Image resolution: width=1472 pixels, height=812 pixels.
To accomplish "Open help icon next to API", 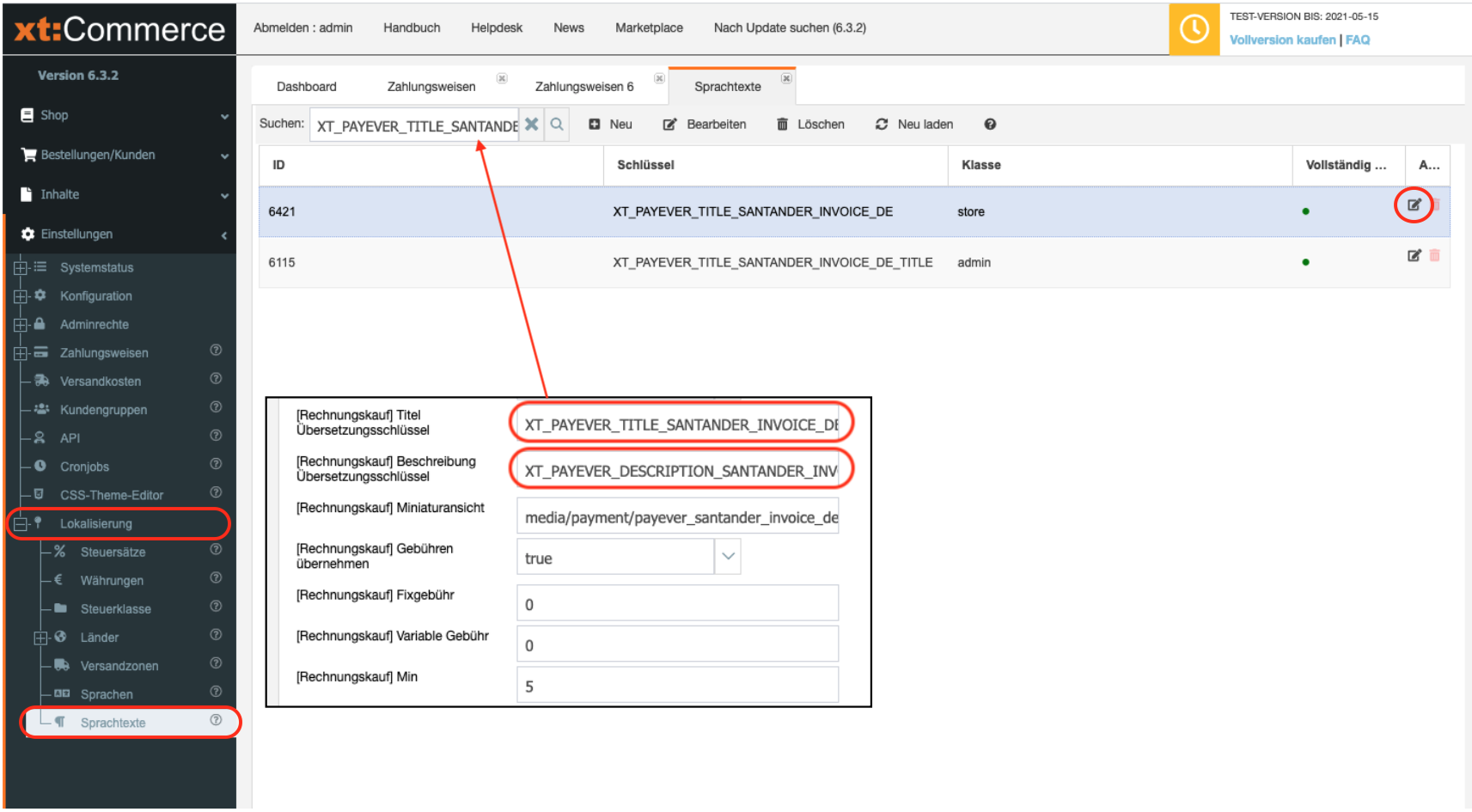I will click(x=216, y=436).
